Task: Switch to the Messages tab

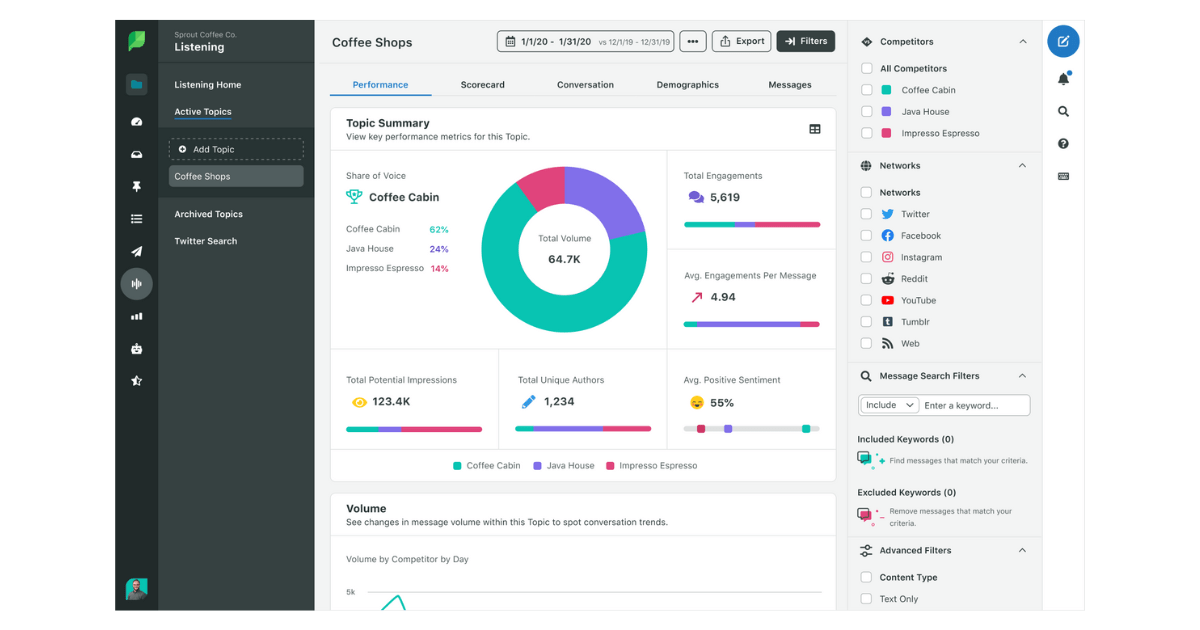Action: point(790,85)
